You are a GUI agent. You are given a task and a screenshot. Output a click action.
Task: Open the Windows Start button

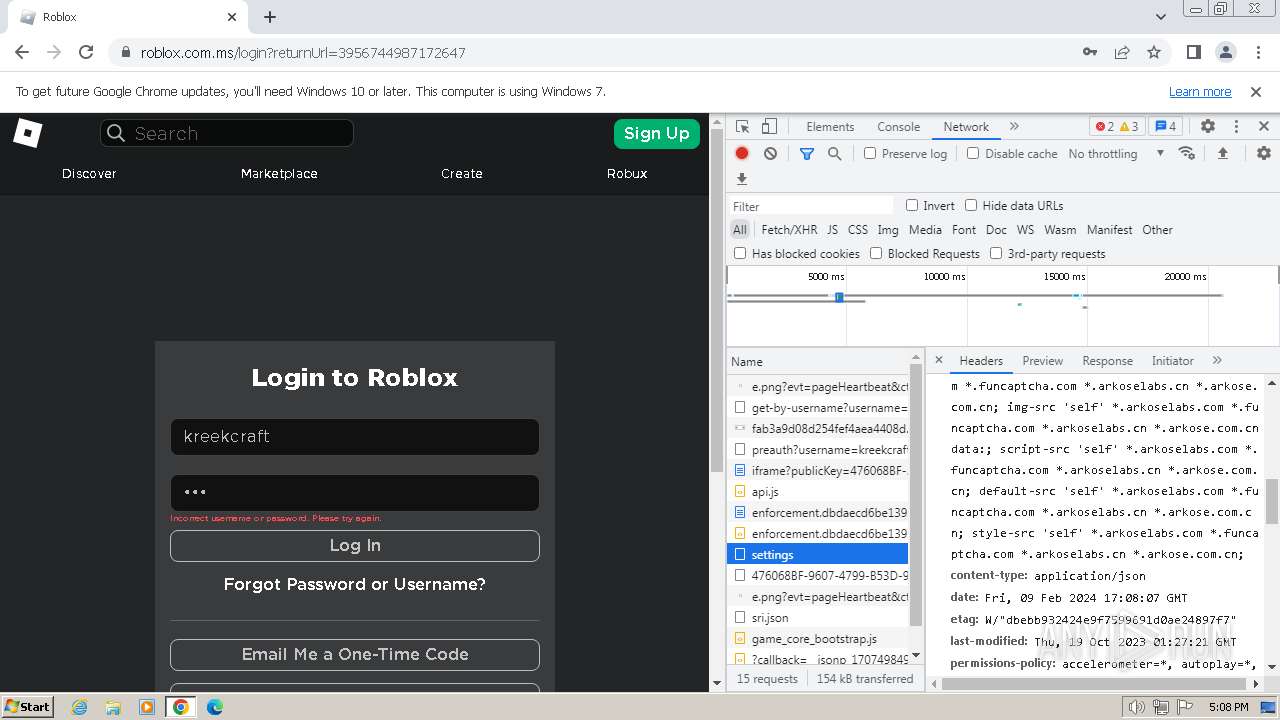click(x=27, y=706)
